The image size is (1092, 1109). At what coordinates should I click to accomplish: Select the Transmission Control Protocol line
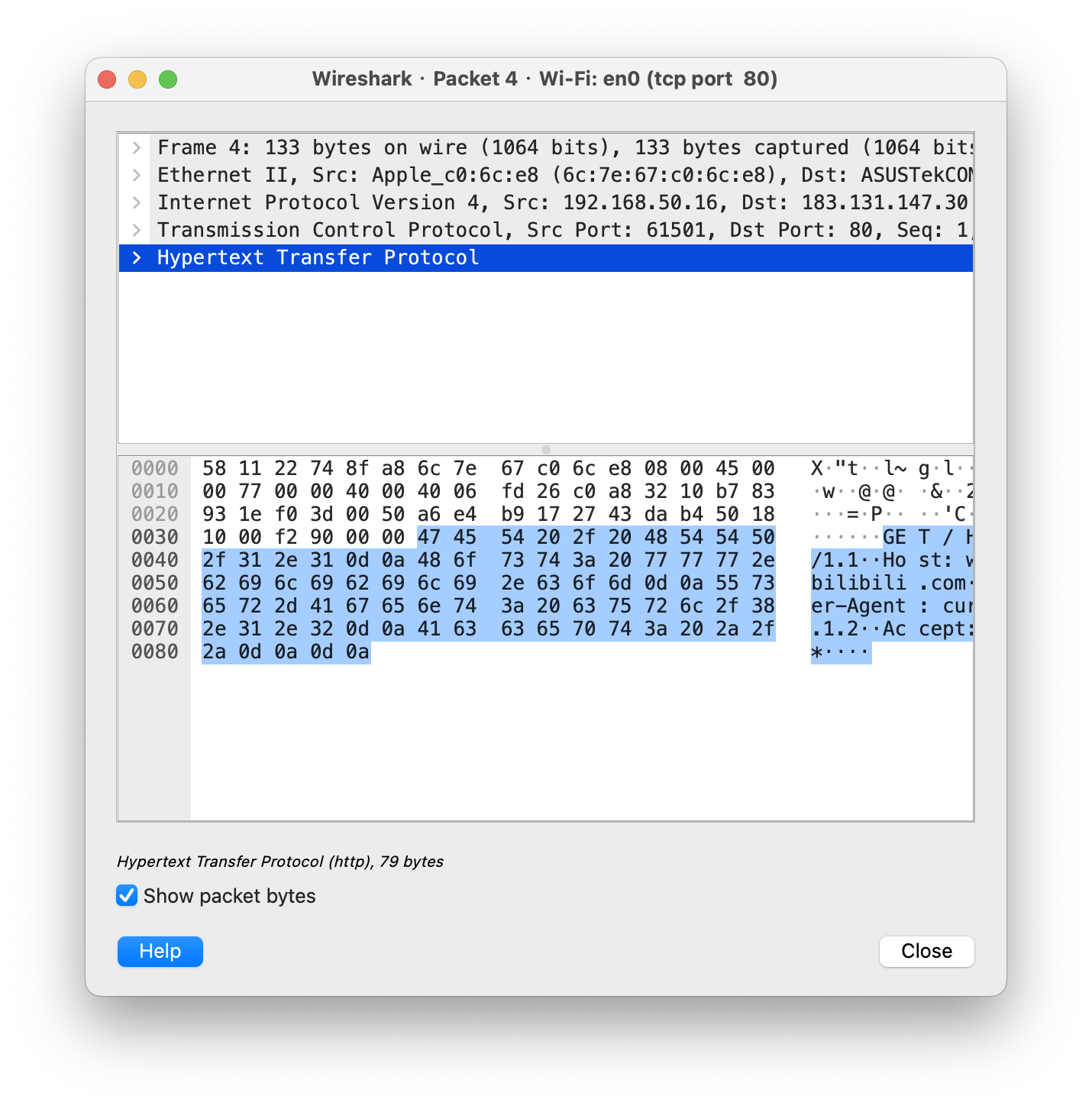click(546, 230)
